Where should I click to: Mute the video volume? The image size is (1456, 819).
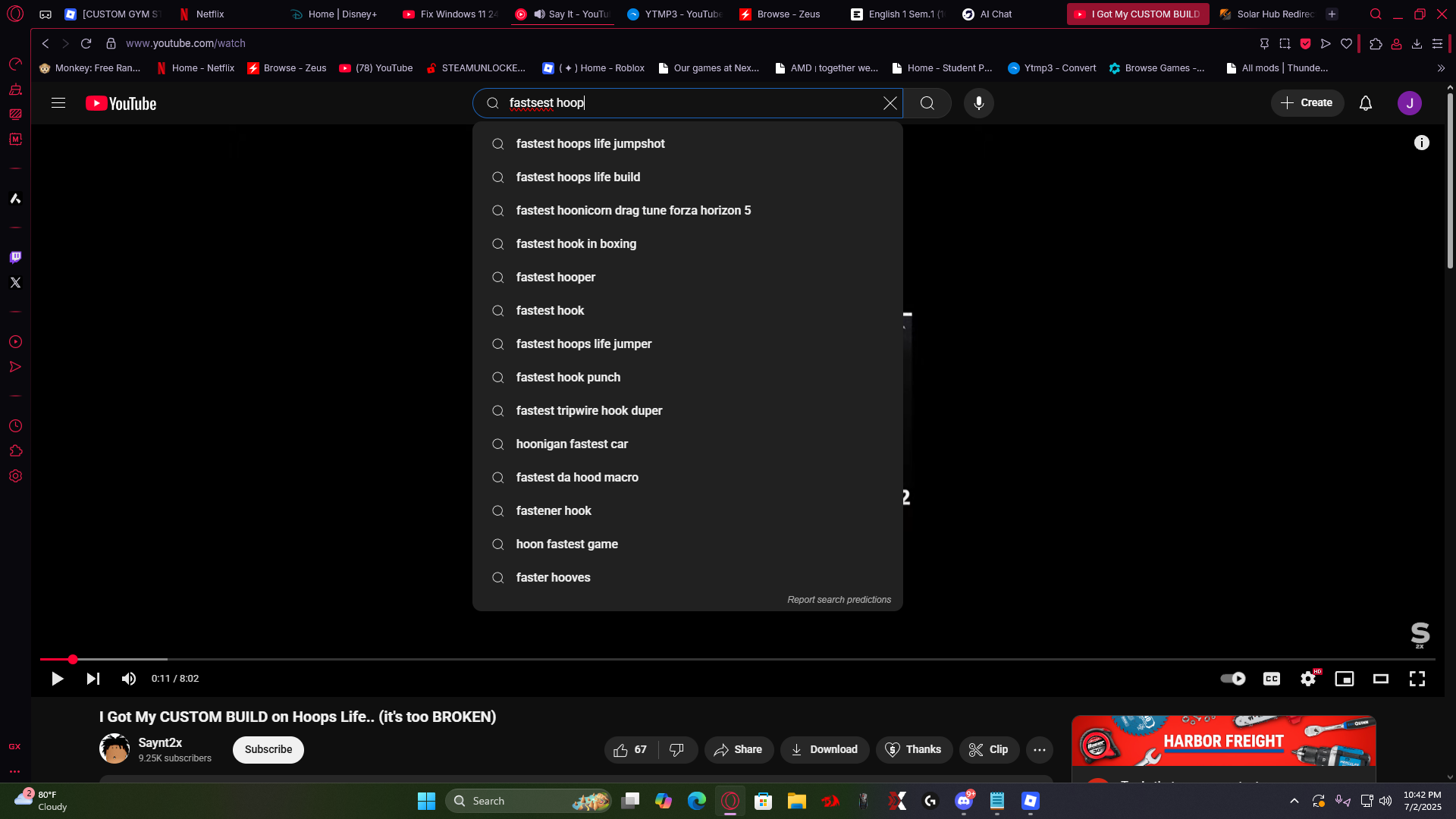(x=129, y=679)
